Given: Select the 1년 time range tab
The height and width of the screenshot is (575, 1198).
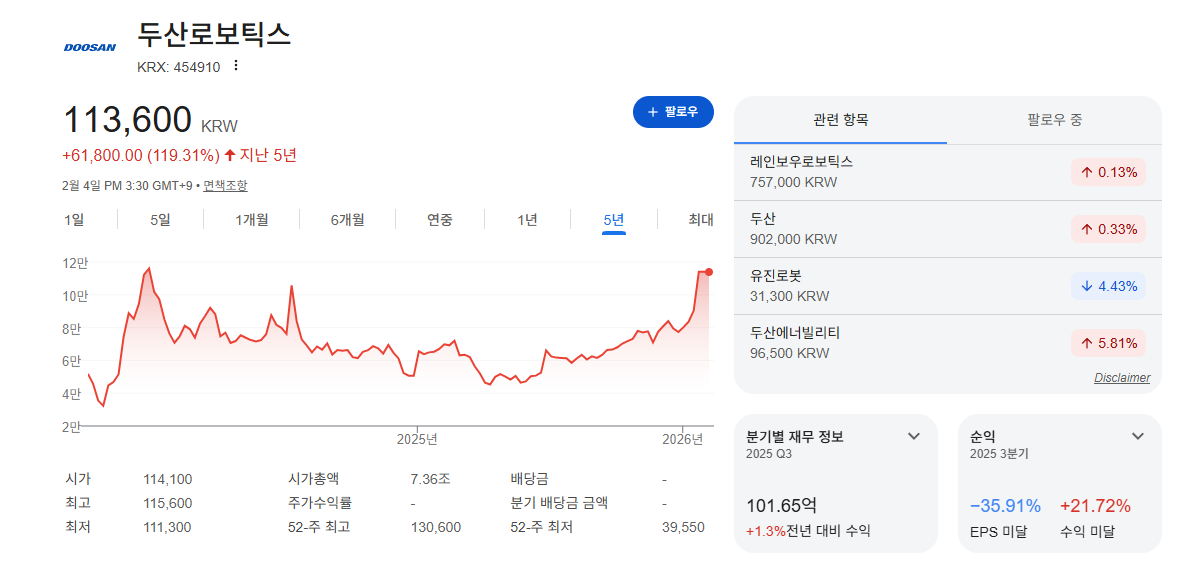Looking at the screenshot, I should tap(527, 220).
